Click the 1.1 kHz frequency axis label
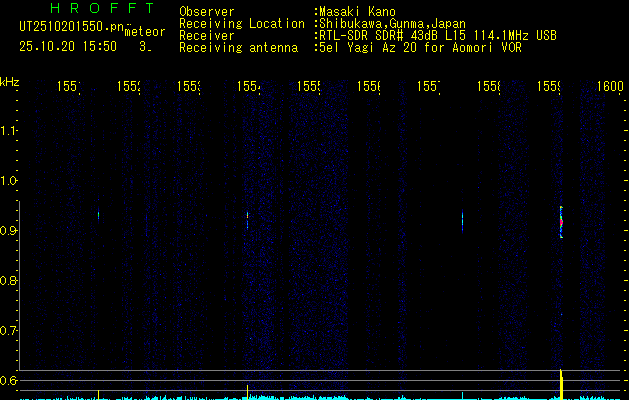629x400 pixels. tap(7, 130)
